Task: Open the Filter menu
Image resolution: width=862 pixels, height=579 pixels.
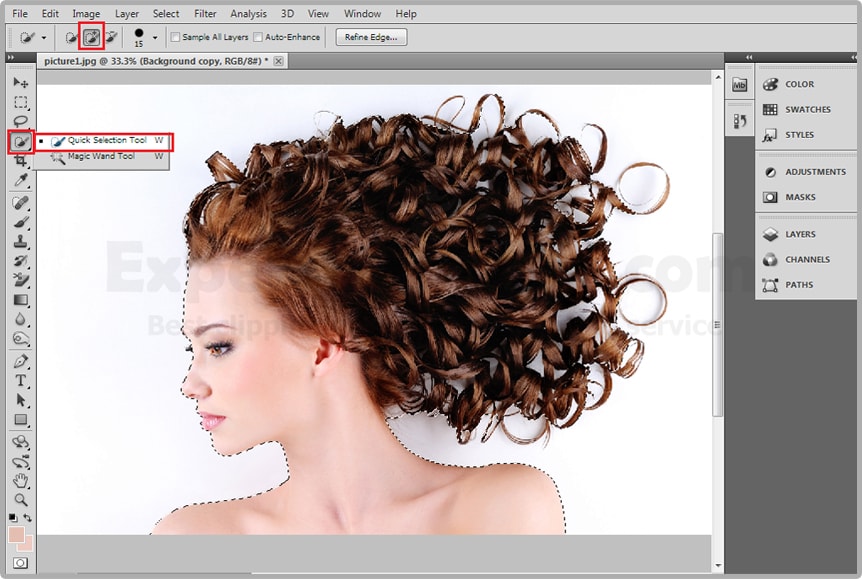Action: pos(205,14)
